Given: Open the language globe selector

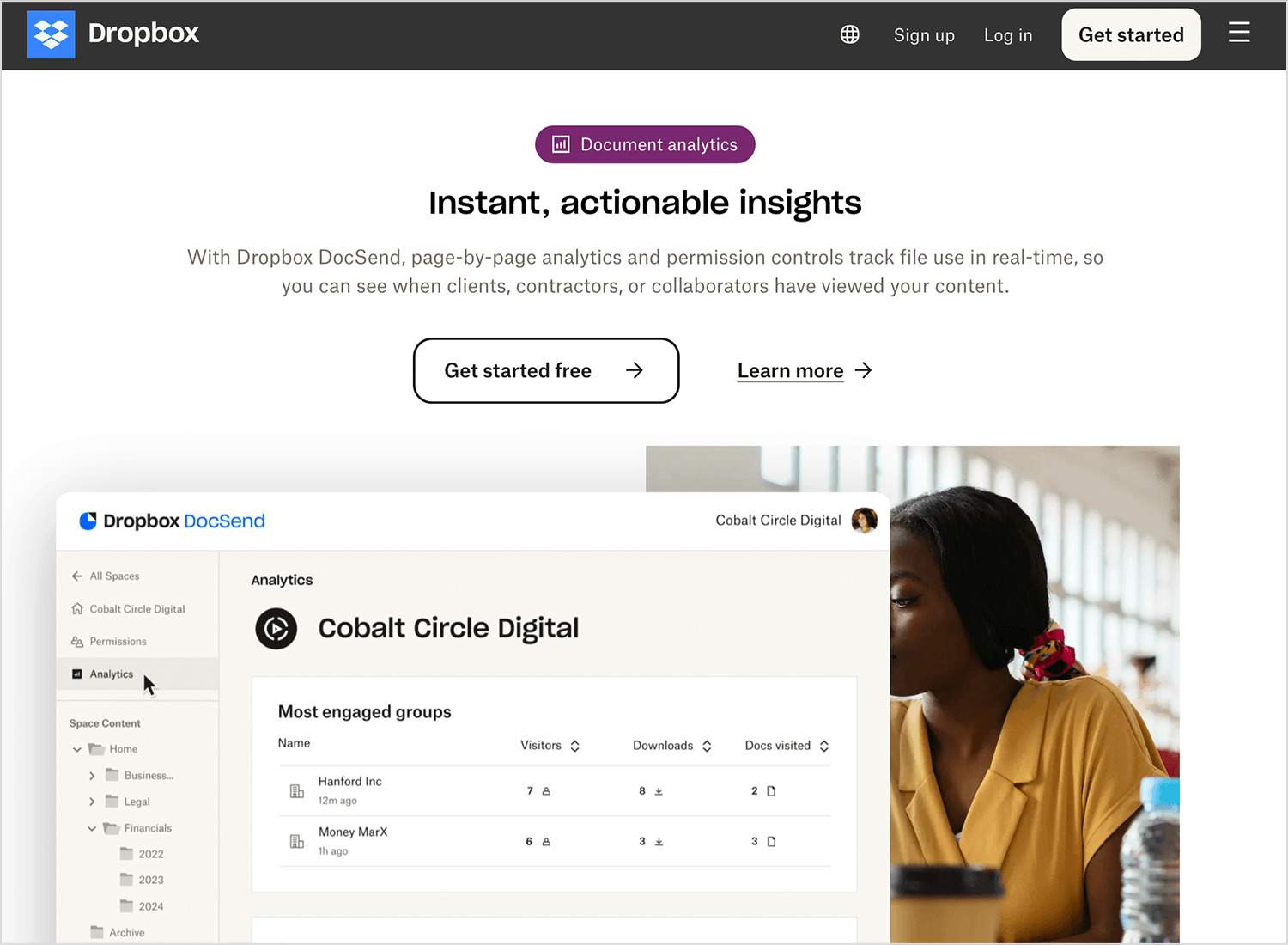Looking at the screenshot, I should [x=849, y=34].
